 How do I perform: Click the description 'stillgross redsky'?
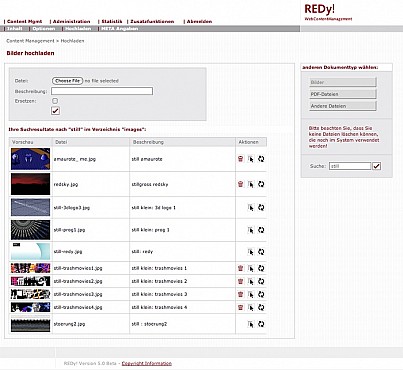coord(150,184)
